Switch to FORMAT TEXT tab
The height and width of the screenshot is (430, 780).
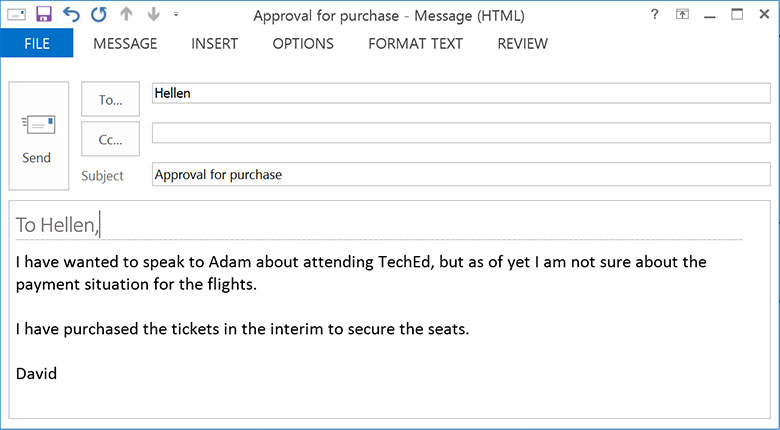[x=415, y=43]
